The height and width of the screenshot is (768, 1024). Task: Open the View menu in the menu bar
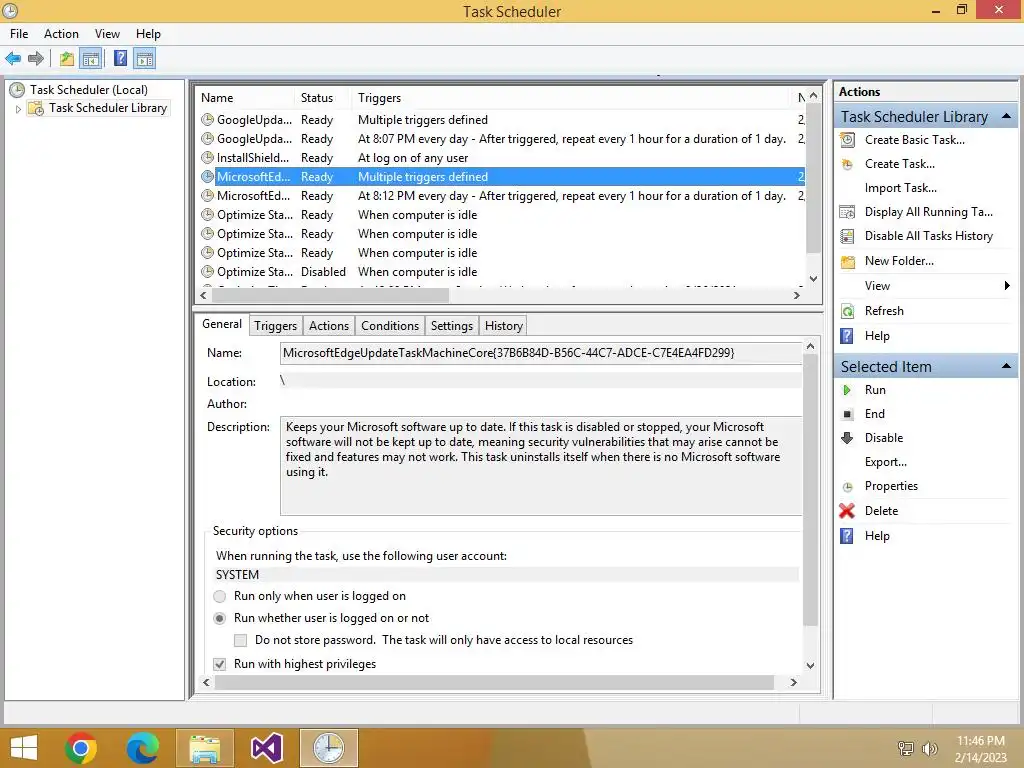pyautogui.click(x=107, y=34)
